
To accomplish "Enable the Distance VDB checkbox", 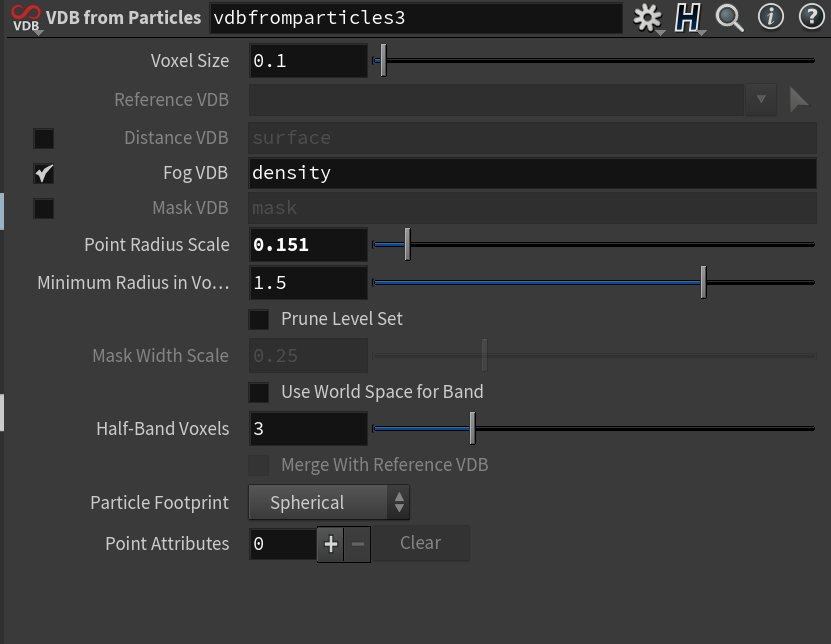I will tap(43, 138).
